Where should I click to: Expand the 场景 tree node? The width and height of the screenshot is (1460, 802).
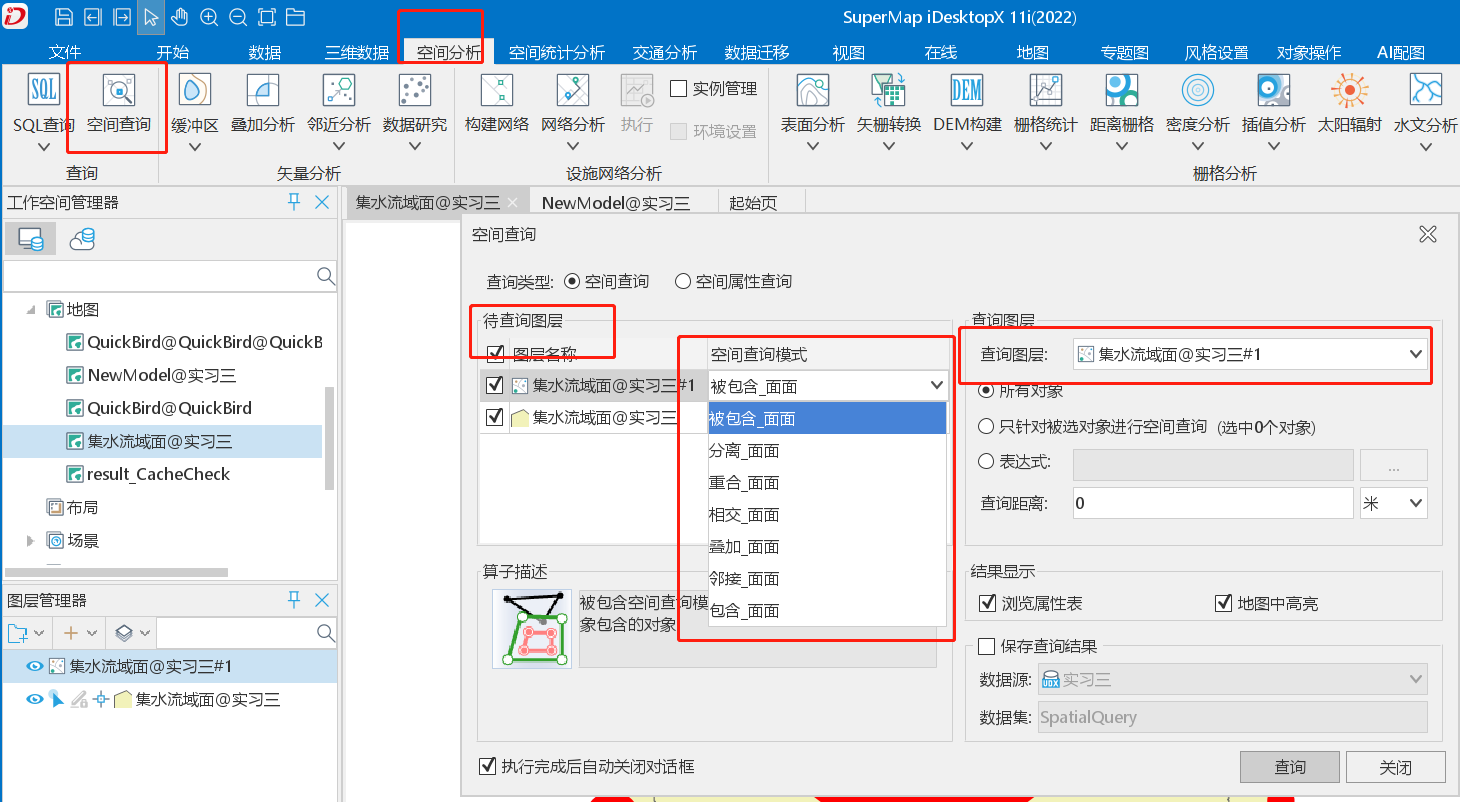click(30, 540)
